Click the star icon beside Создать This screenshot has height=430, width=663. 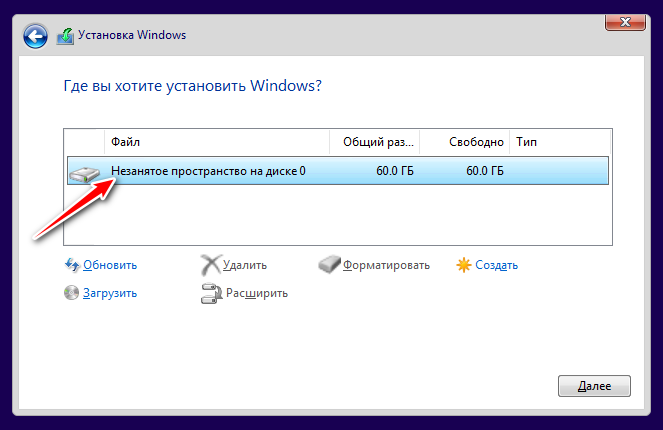(462, 265)
